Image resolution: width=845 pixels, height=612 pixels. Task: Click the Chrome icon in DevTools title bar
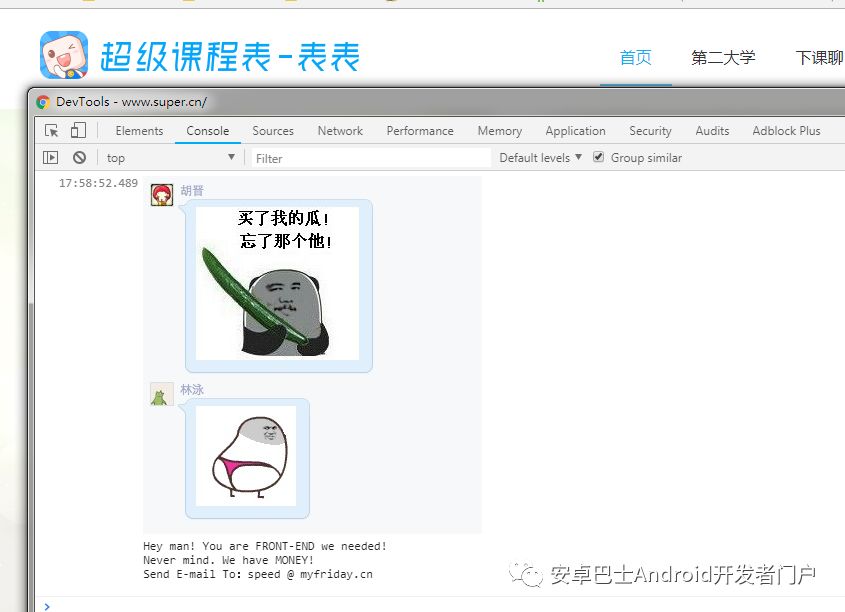tap(43, 102)
